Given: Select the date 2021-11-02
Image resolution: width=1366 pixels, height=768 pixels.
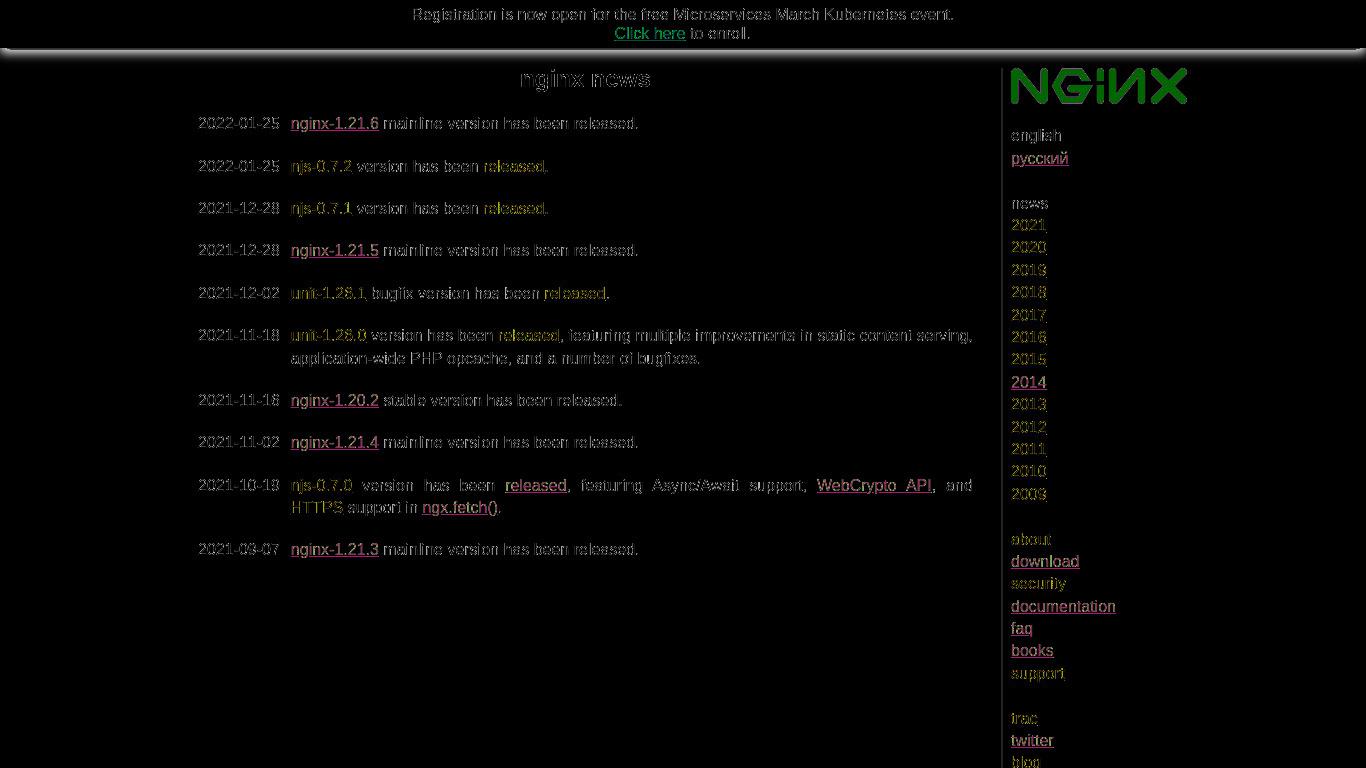Looking at the screenshot, I should (239, 443).
